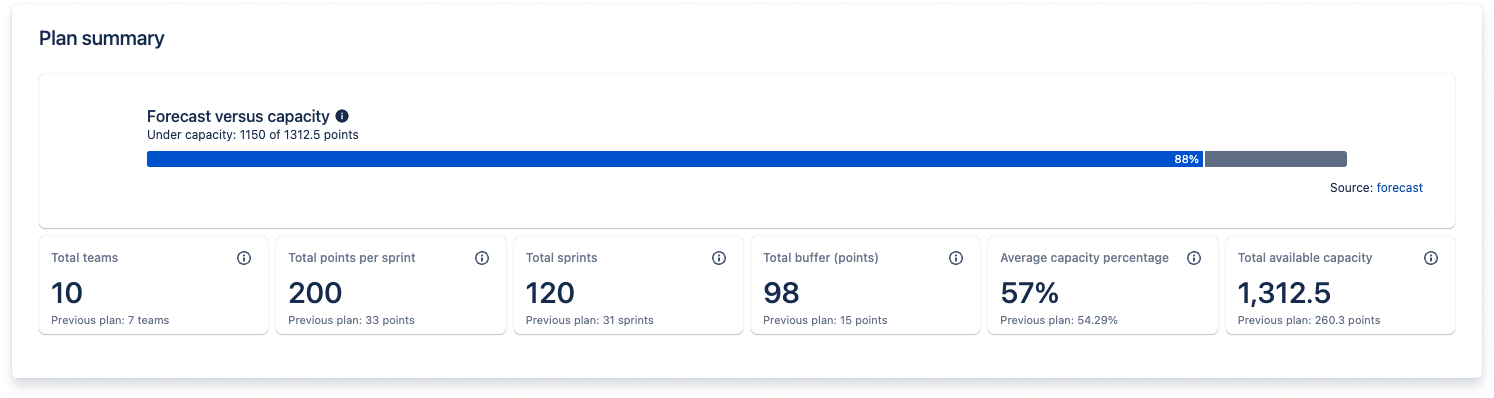This screenshot has height=398, width=1494.
Task: Click the Plan summary heading
Action: pos(102,39)
